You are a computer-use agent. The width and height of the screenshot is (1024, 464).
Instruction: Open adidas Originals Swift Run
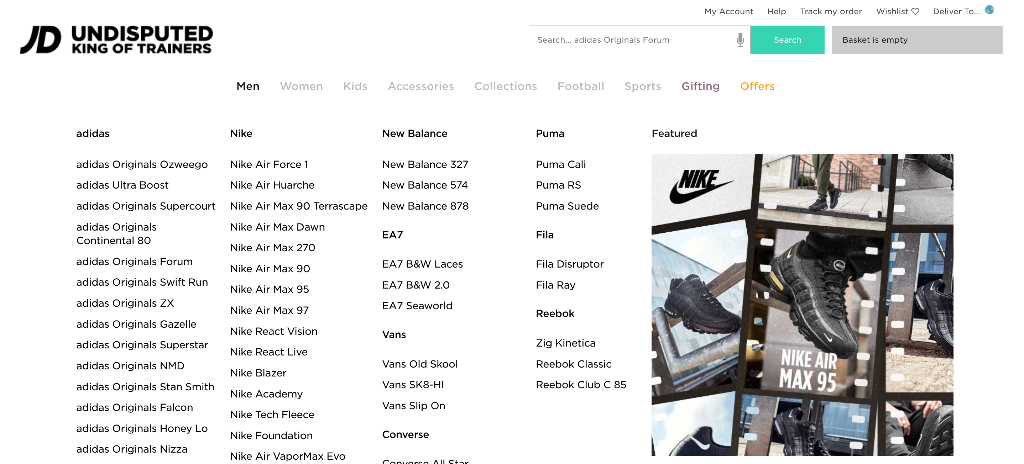(142, 282)
